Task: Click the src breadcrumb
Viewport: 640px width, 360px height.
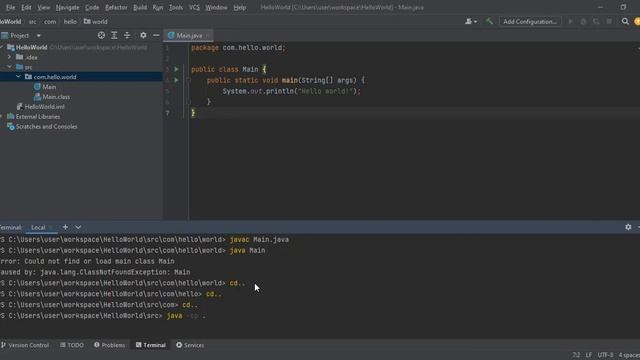Action: tap(32, 22)
